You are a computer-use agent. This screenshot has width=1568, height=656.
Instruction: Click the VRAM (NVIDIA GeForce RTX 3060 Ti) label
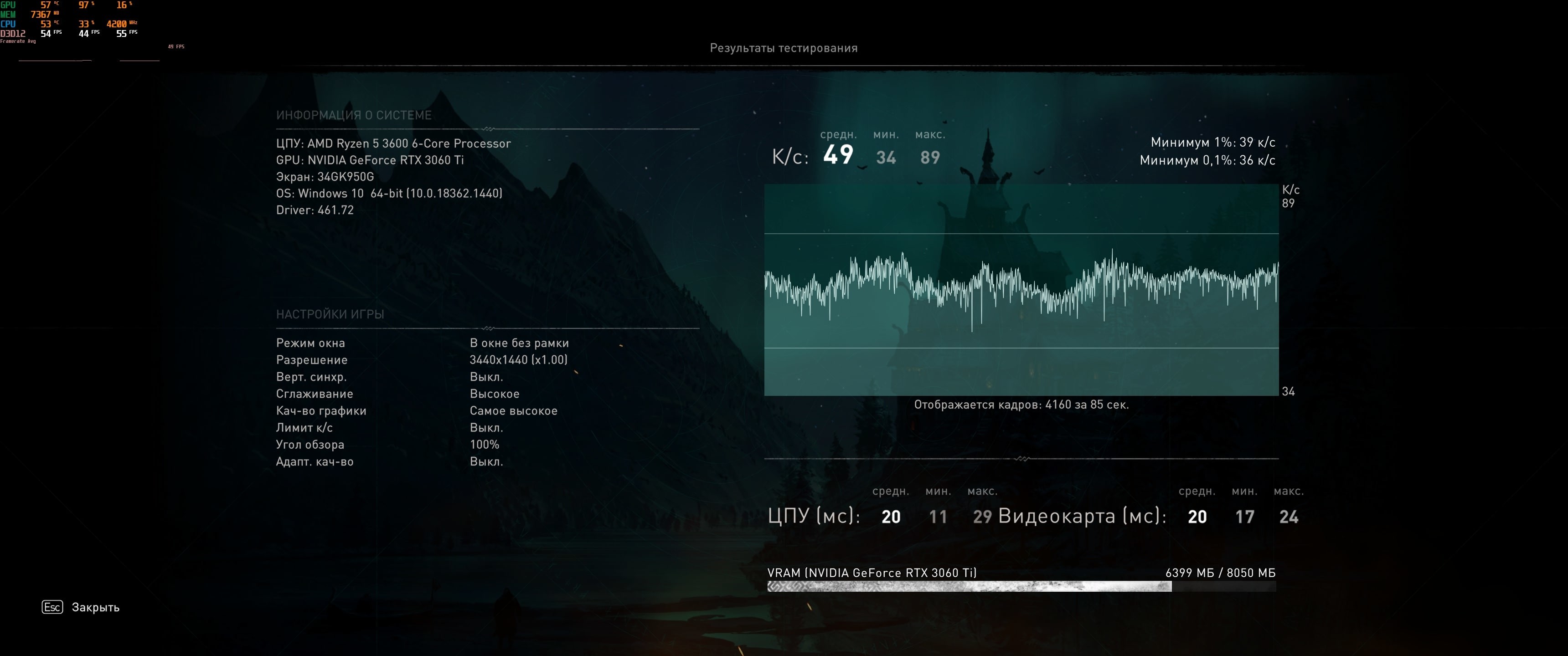pyautogui.click(x=872, y=573)
